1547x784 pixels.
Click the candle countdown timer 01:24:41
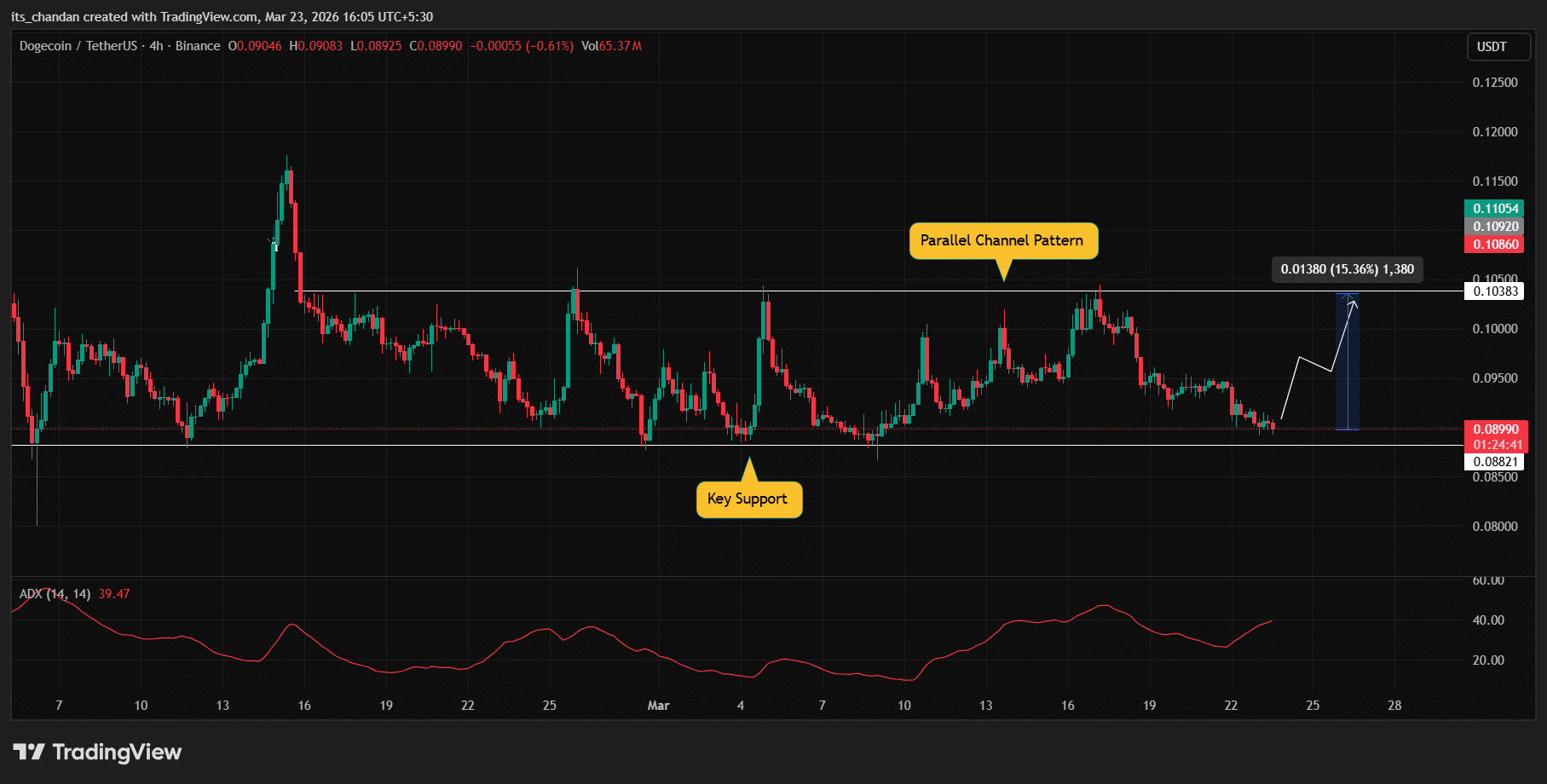tap(1496, 445)
